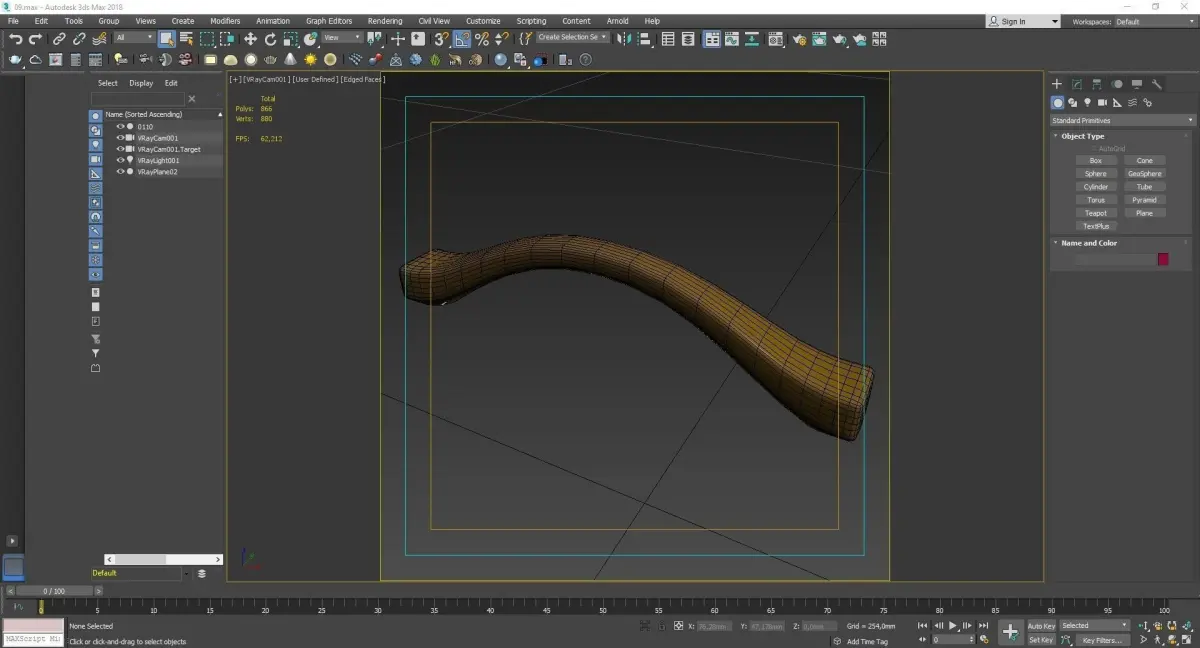1200x648 pixels.
Task: Open the Rendering menu
Action: click(384, 21)
